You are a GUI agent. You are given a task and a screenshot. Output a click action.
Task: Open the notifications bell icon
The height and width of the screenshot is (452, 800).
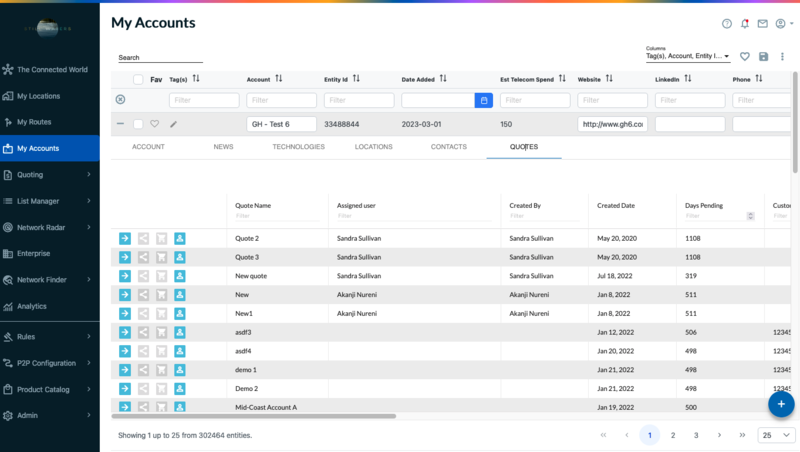coord(745,23)
